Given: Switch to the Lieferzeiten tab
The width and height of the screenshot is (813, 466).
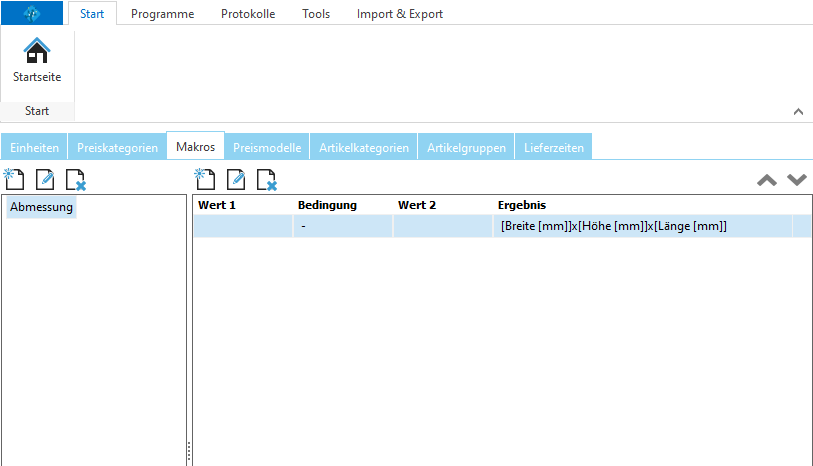Looking at the screenshot, I should tap(553, 147).
